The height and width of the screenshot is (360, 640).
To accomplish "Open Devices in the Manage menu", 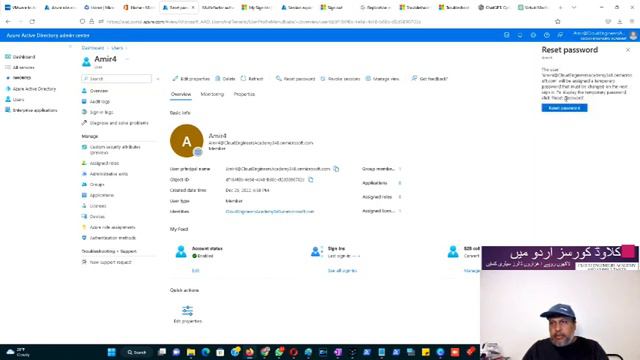I will tap(97, 216).
